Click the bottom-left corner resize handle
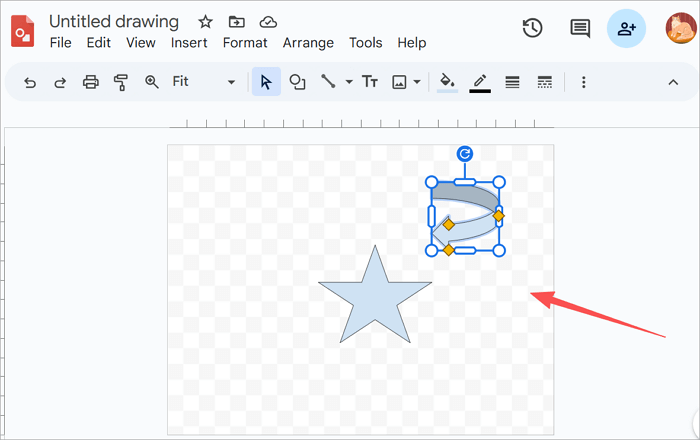Image resolution: width=700 pixels, height=440 pixels. (x=431, y=250)
